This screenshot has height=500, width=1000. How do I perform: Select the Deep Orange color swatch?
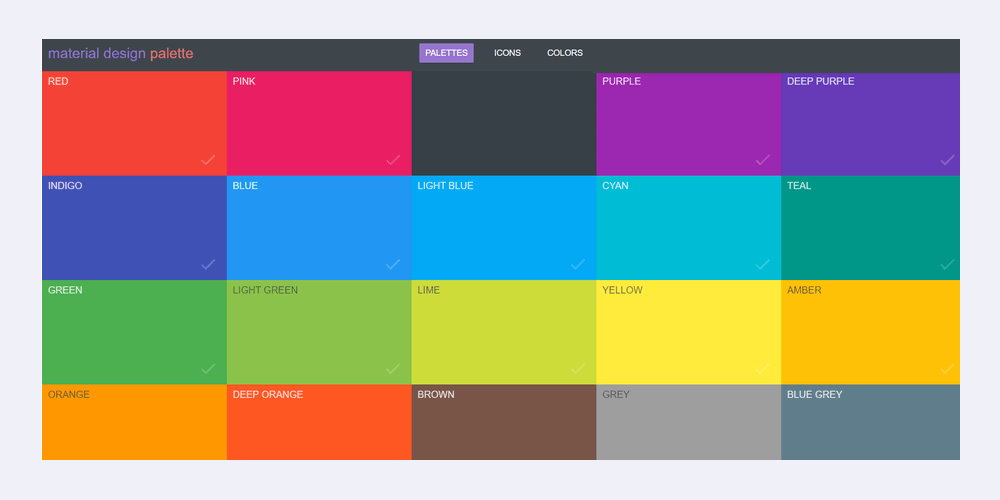320,422
